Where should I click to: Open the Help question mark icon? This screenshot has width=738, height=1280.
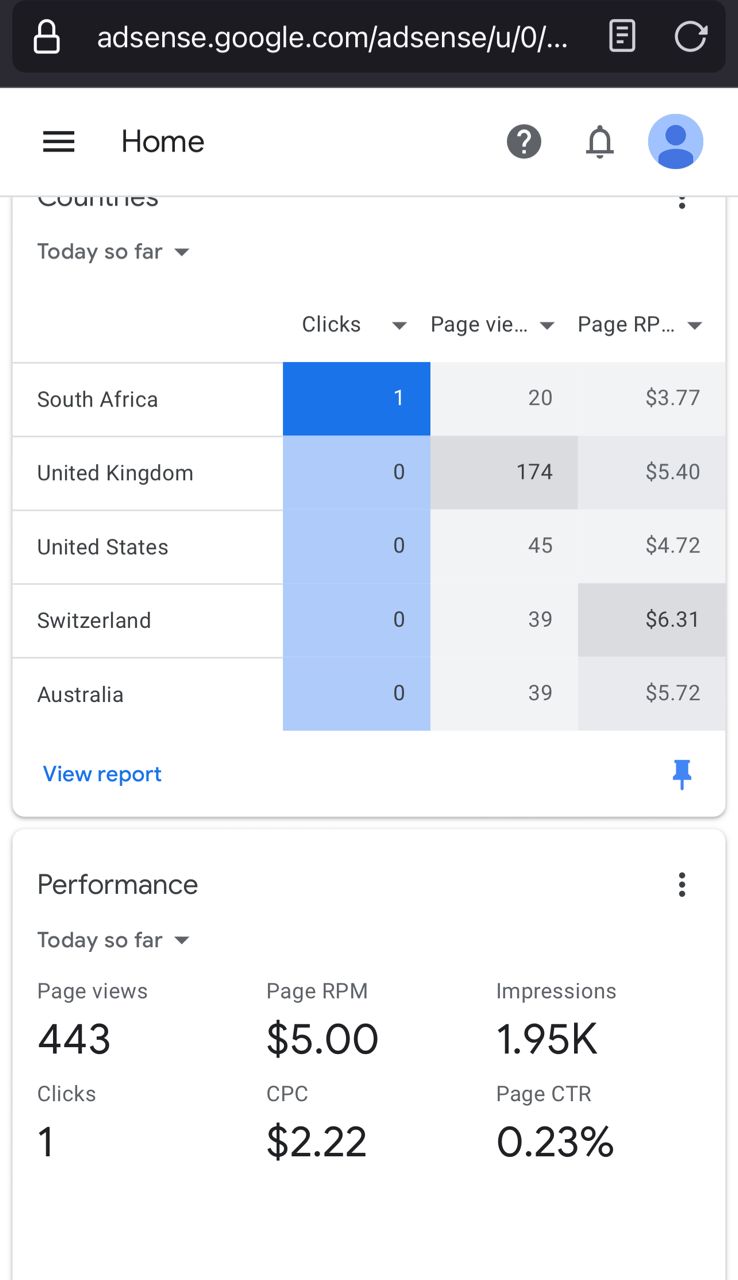524,142
